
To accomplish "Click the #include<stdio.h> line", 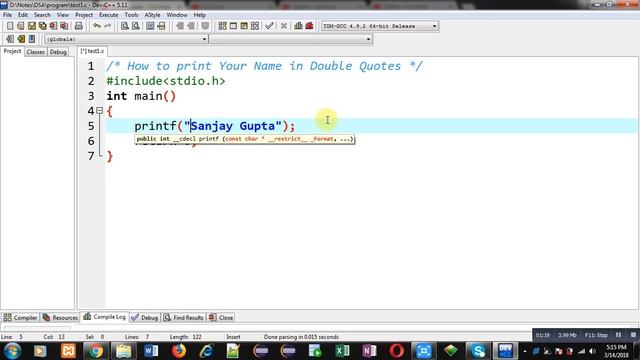I will tap(166, 81).
